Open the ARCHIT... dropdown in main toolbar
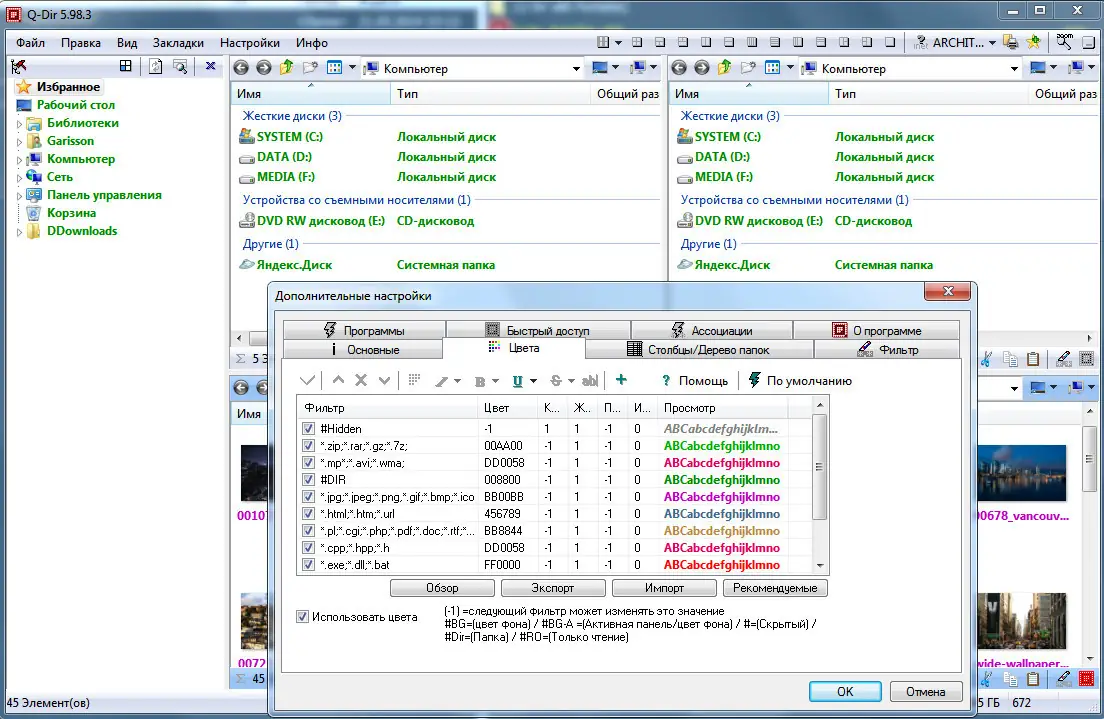The height and width of the screenshot is (719, 1104). [992, 43]
